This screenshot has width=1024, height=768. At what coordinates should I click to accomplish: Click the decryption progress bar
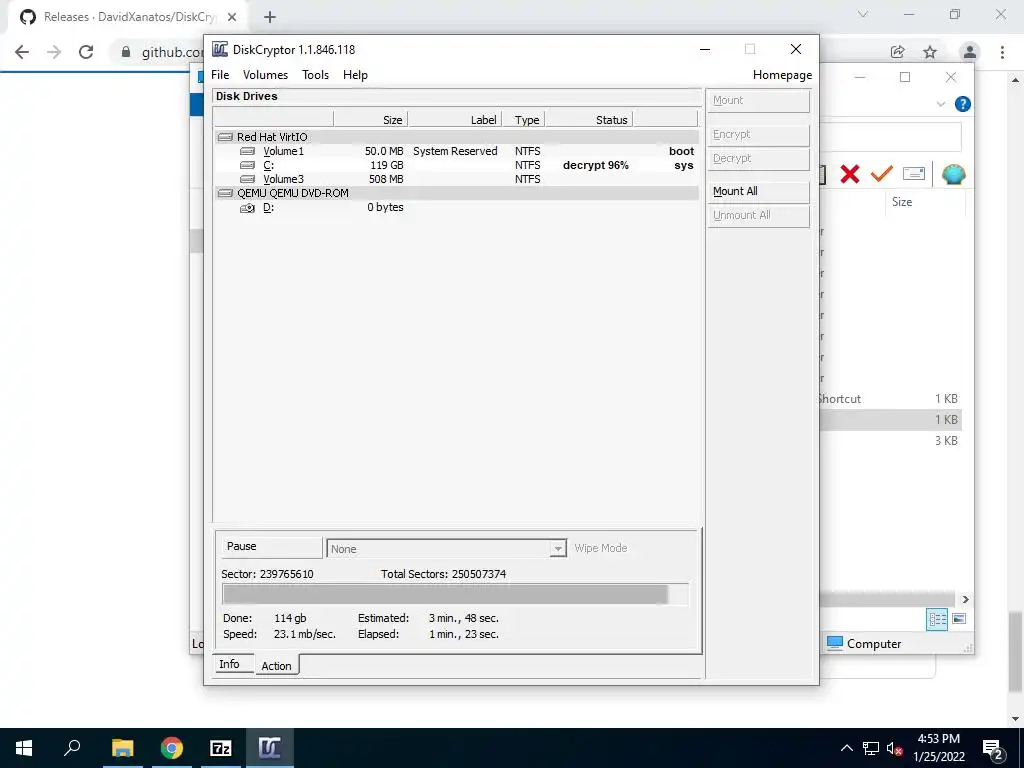tap(455, 594)
